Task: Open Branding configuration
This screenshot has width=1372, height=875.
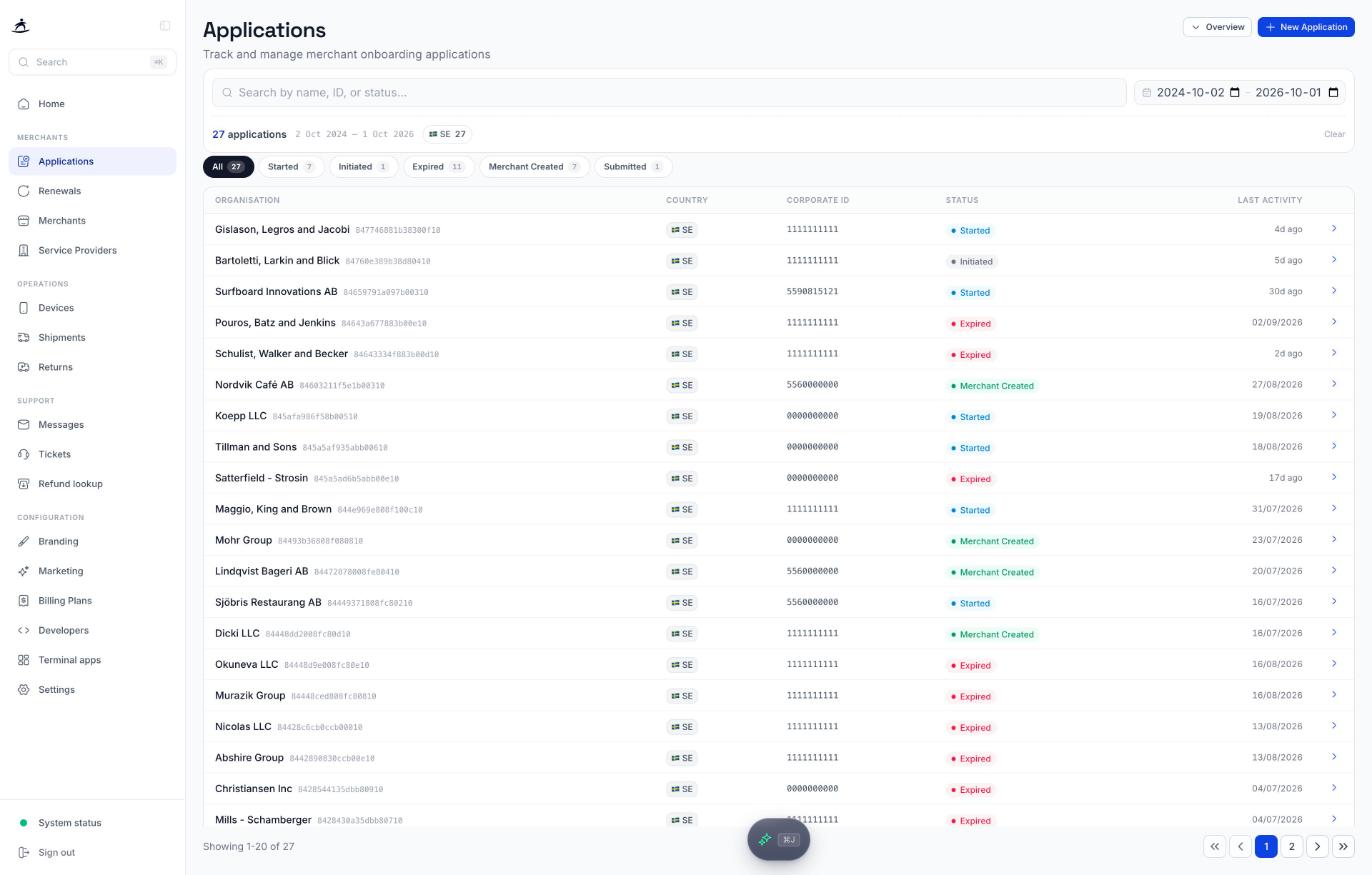Action: pos(92,542)
